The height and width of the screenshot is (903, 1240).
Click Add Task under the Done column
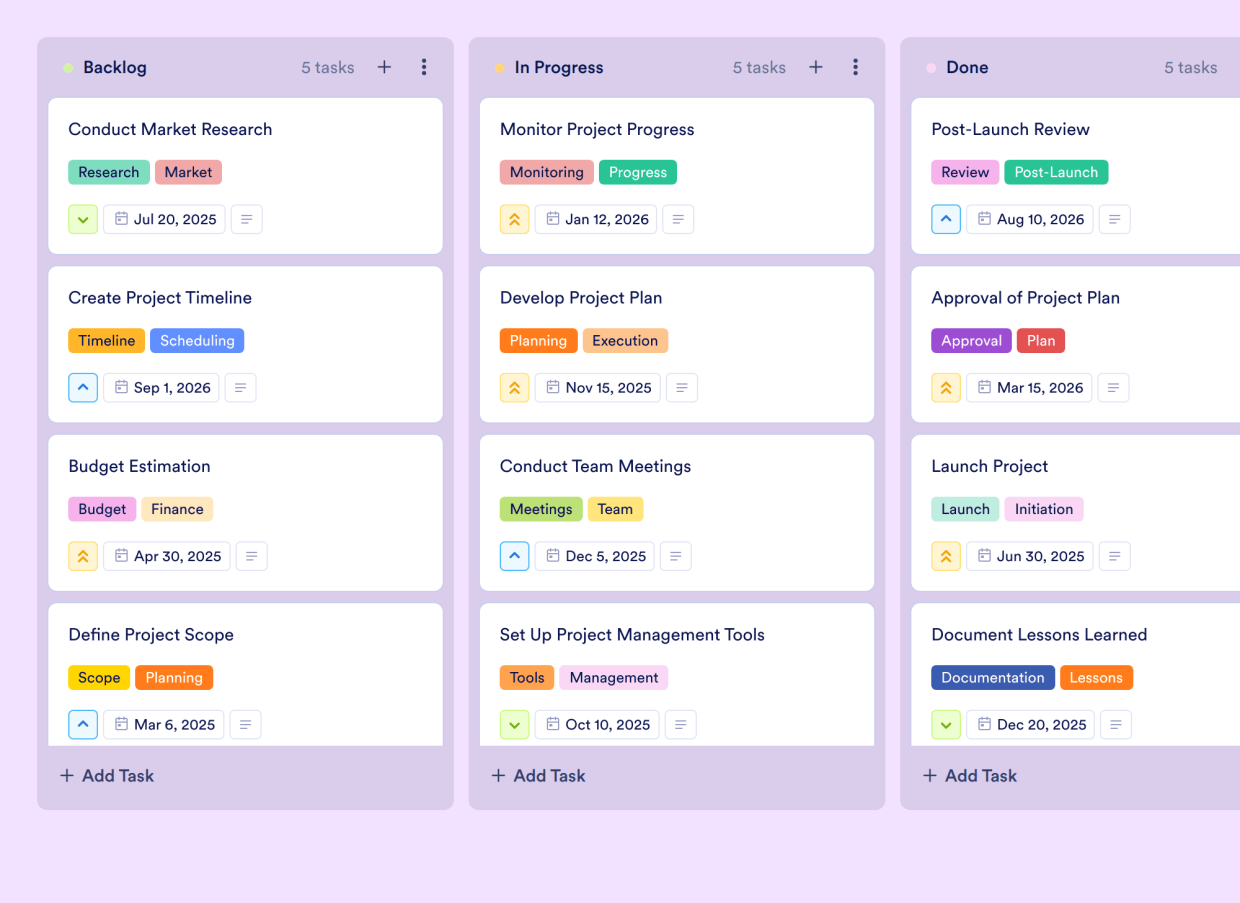969,775
